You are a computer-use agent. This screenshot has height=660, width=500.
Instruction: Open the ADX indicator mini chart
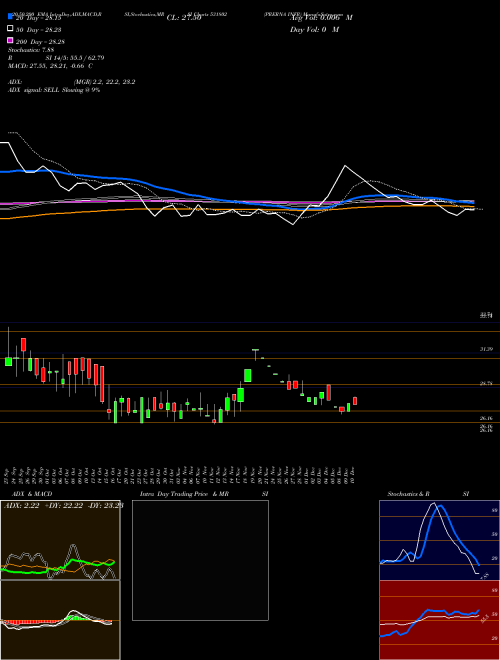(x=60, y=540)
